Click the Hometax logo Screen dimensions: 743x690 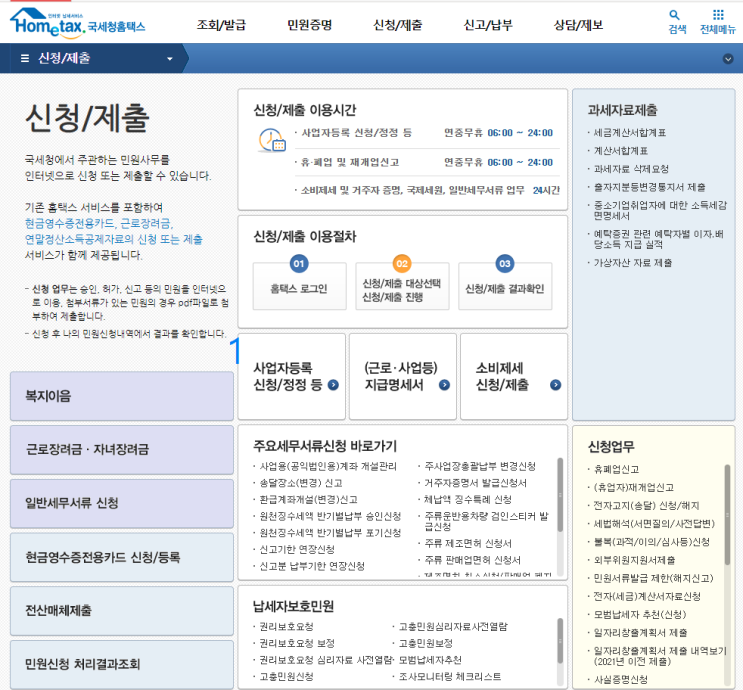(78, 23)
